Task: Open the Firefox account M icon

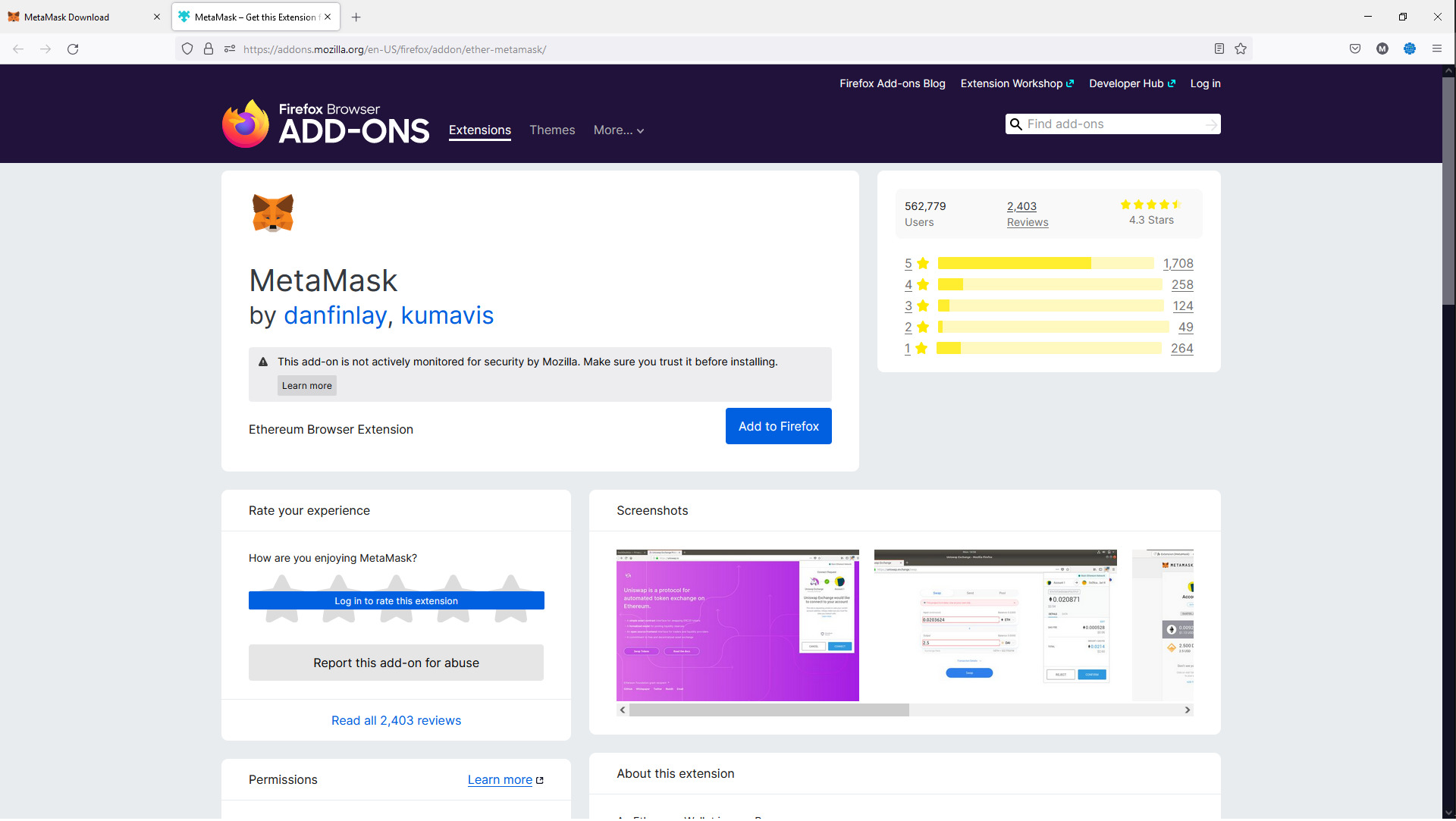Action: click(1382, 49)
